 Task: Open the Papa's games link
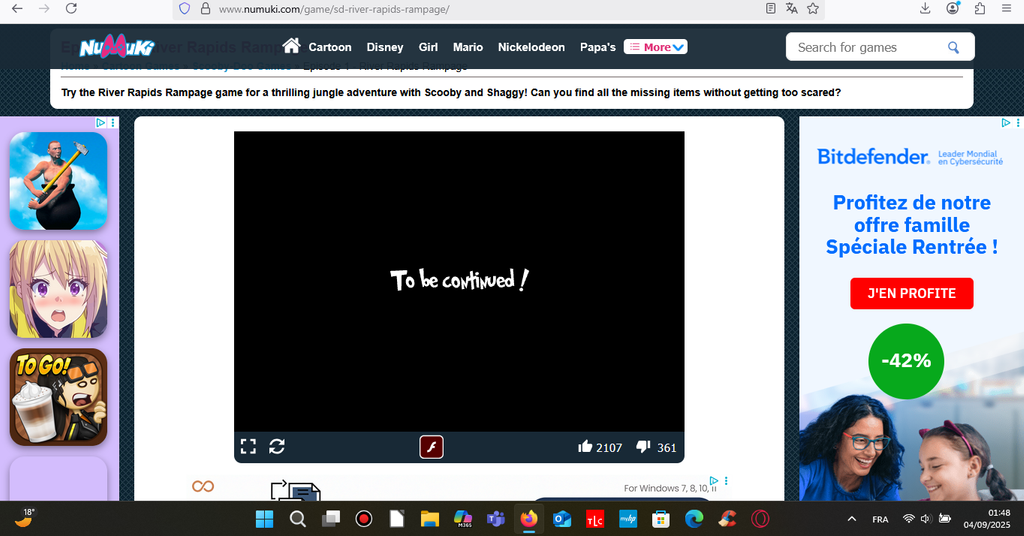point(597,47)
